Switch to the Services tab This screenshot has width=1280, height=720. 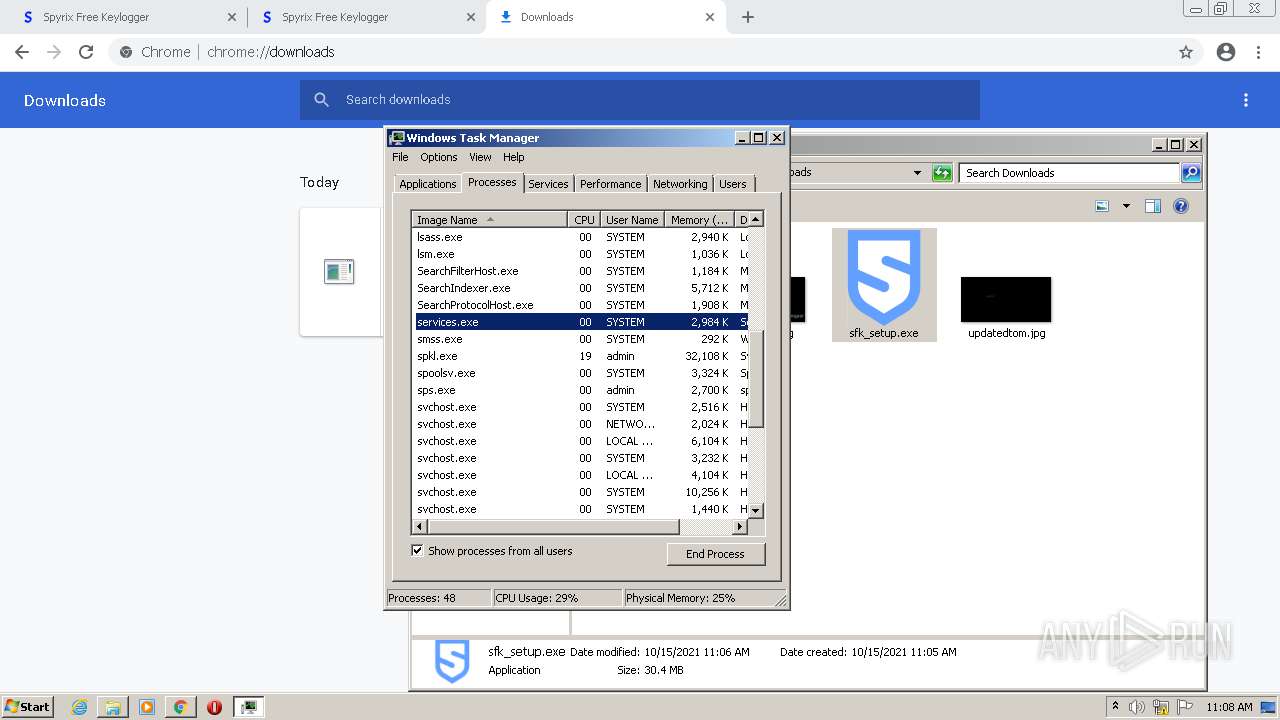[548, 184]
